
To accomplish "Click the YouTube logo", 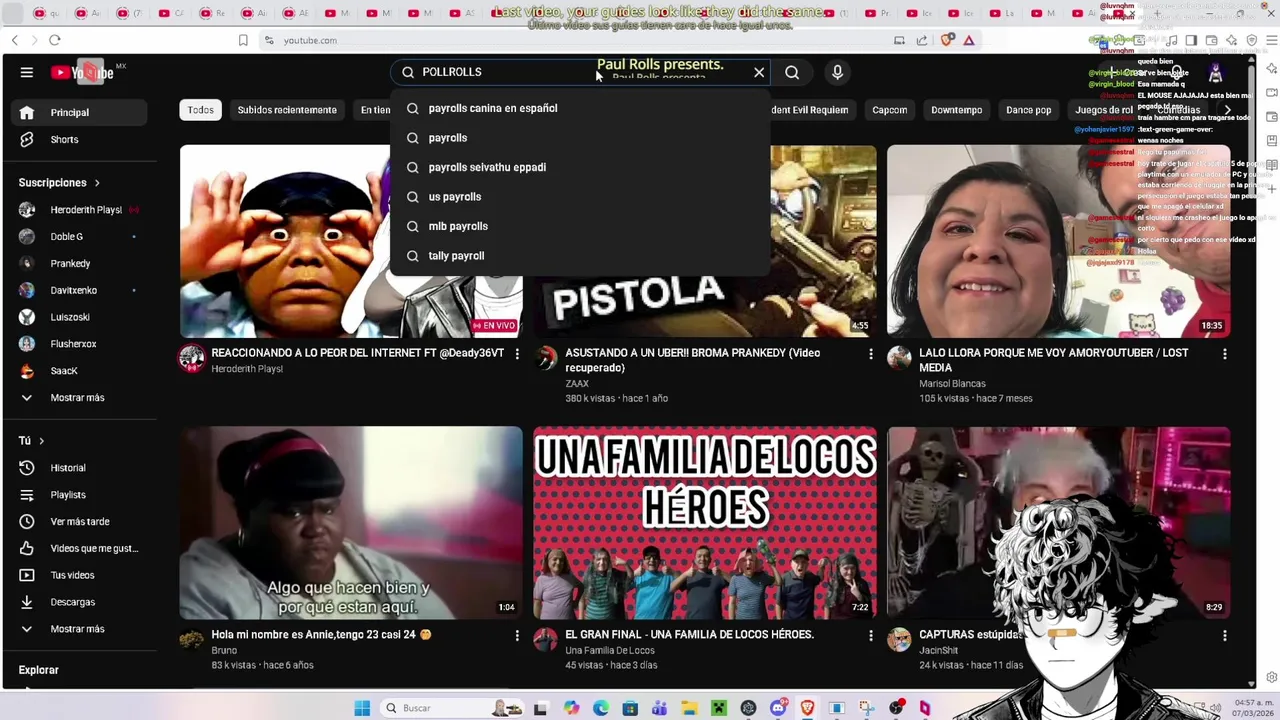I will [83, 72].
